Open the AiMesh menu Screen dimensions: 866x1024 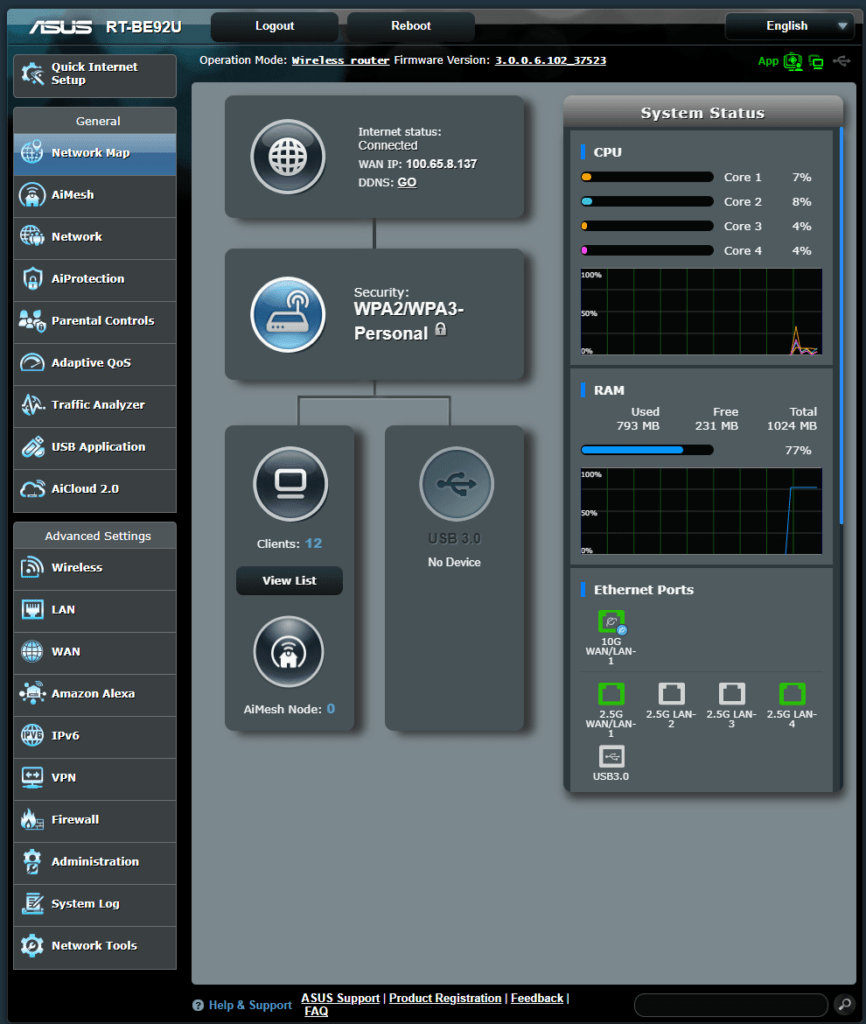coord(95,195)
